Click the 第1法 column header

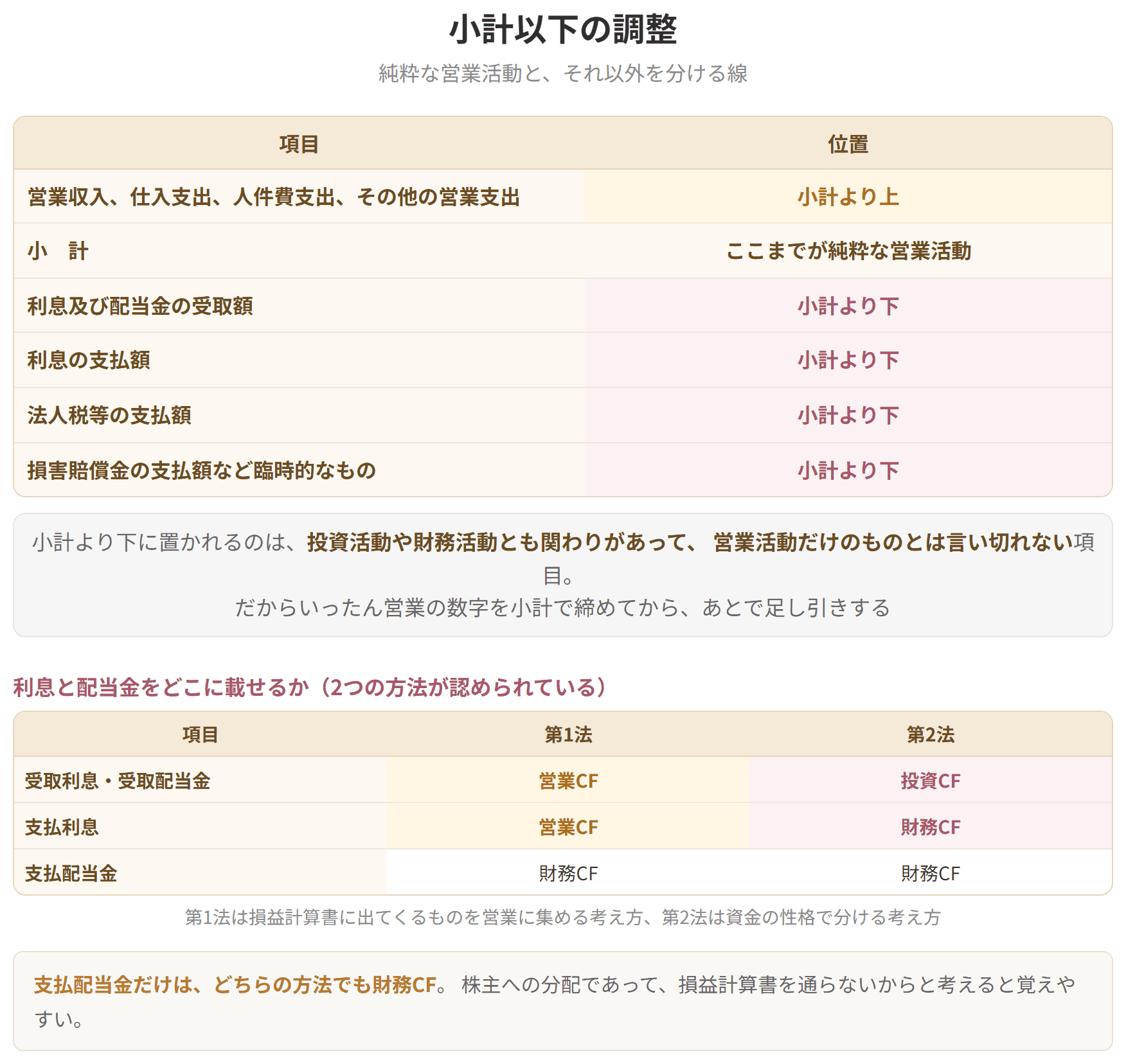568,734
